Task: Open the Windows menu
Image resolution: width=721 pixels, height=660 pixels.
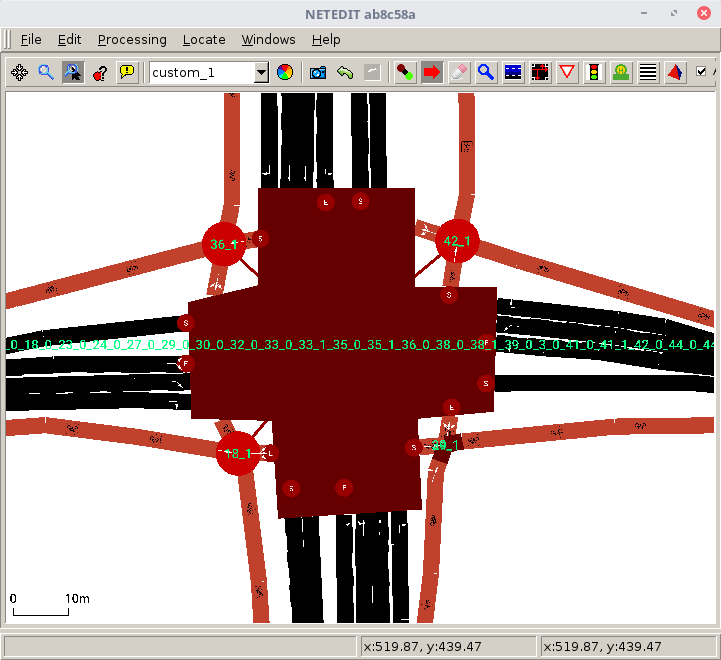Action: pos(268,40)
